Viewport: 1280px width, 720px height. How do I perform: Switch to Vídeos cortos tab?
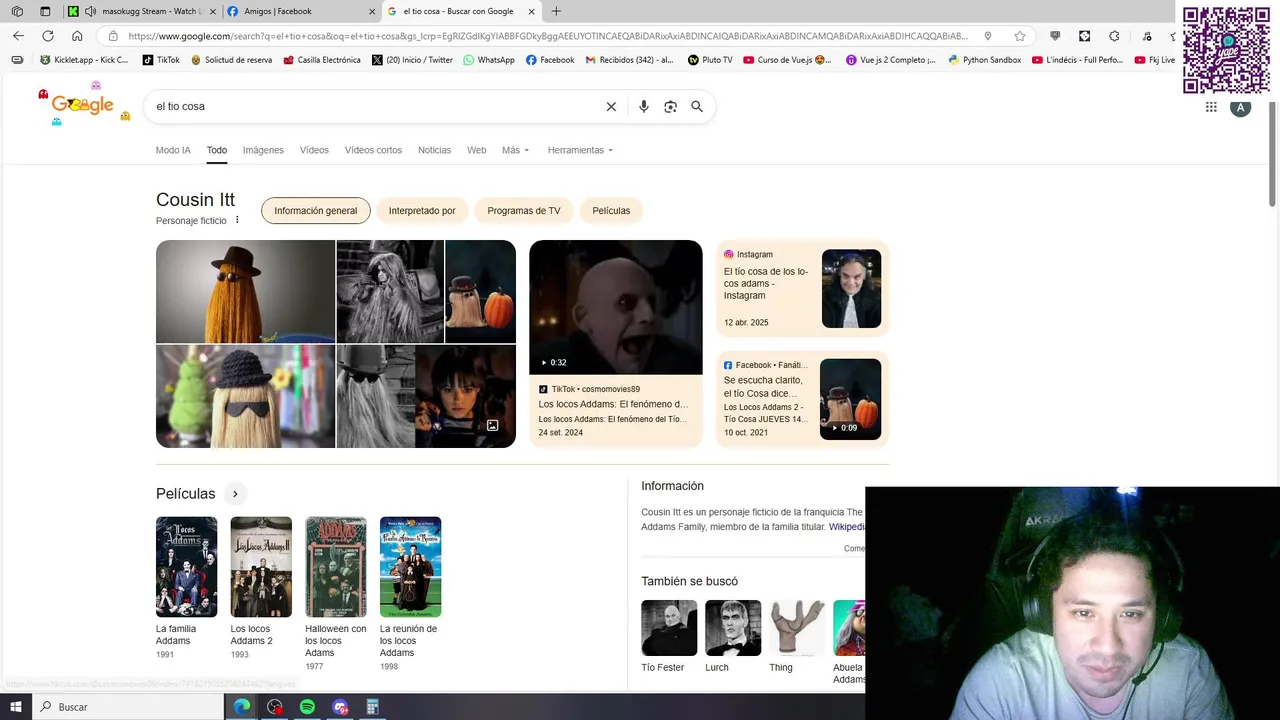(373, 150)
